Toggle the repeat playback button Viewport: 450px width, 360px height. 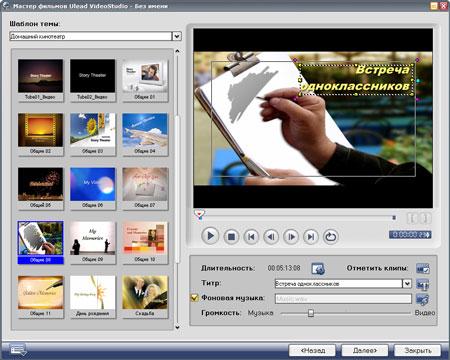coord(331,237)
